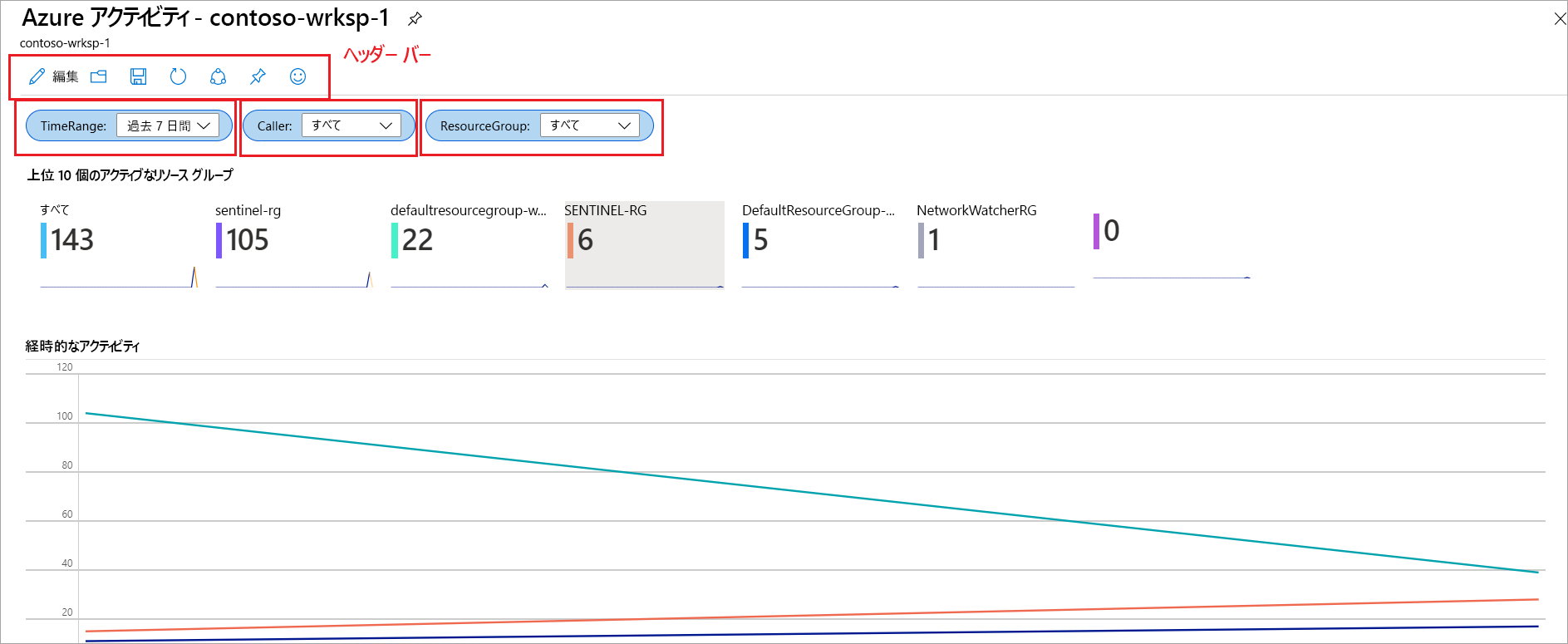This screenshot has width=1568, height=644.
Task: Pin workbook using toolbar pin icon
Action: [x=258, y=76]
